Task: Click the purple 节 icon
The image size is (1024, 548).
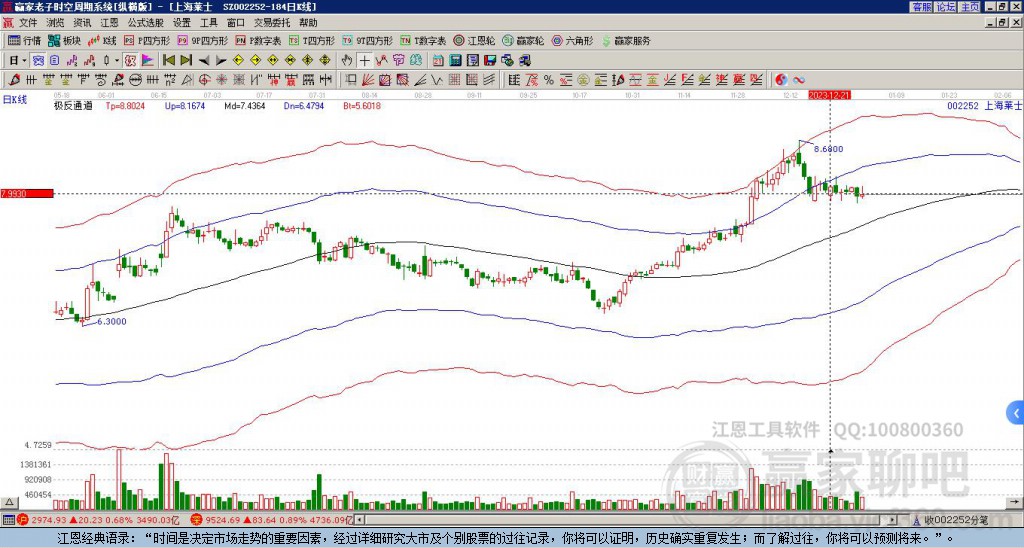Action: pos(398,61)
